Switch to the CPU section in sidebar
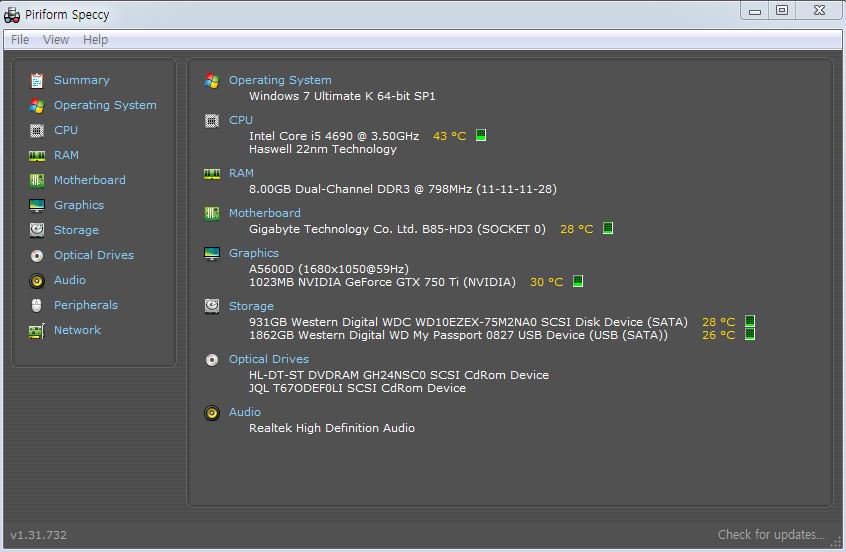The width and height of the screenshot is (846, 552). coord(66,130)
